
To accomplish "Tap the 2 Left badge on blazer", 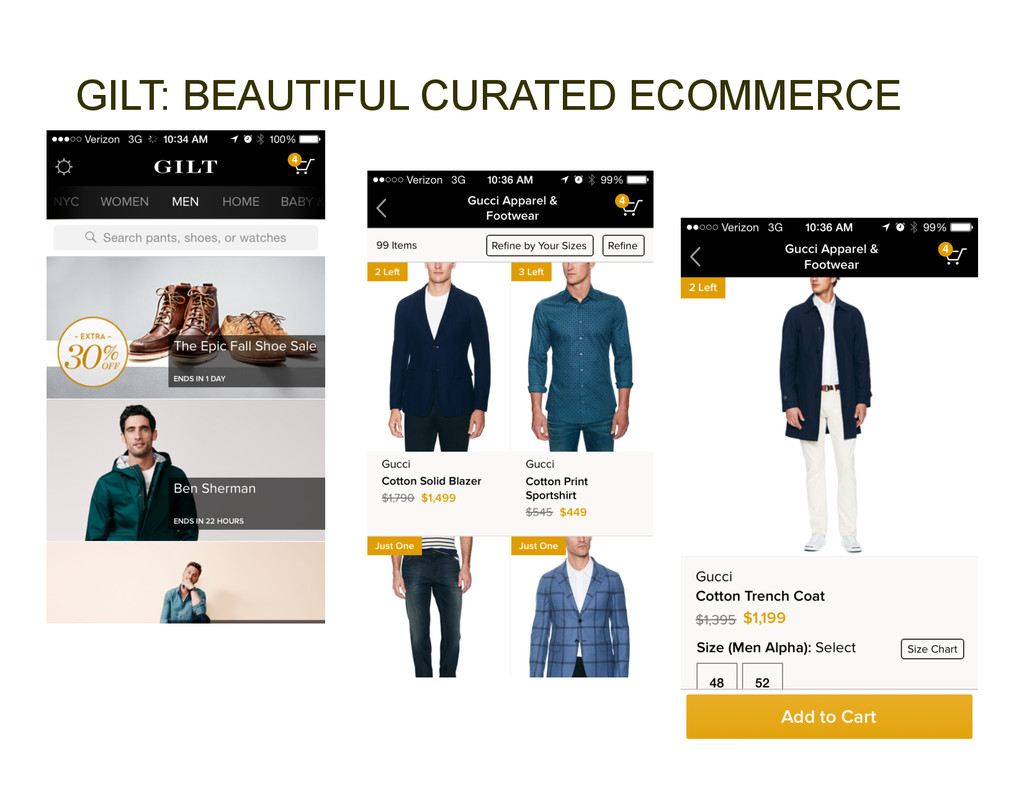I will pyautogui.click(x=387, y=272).
